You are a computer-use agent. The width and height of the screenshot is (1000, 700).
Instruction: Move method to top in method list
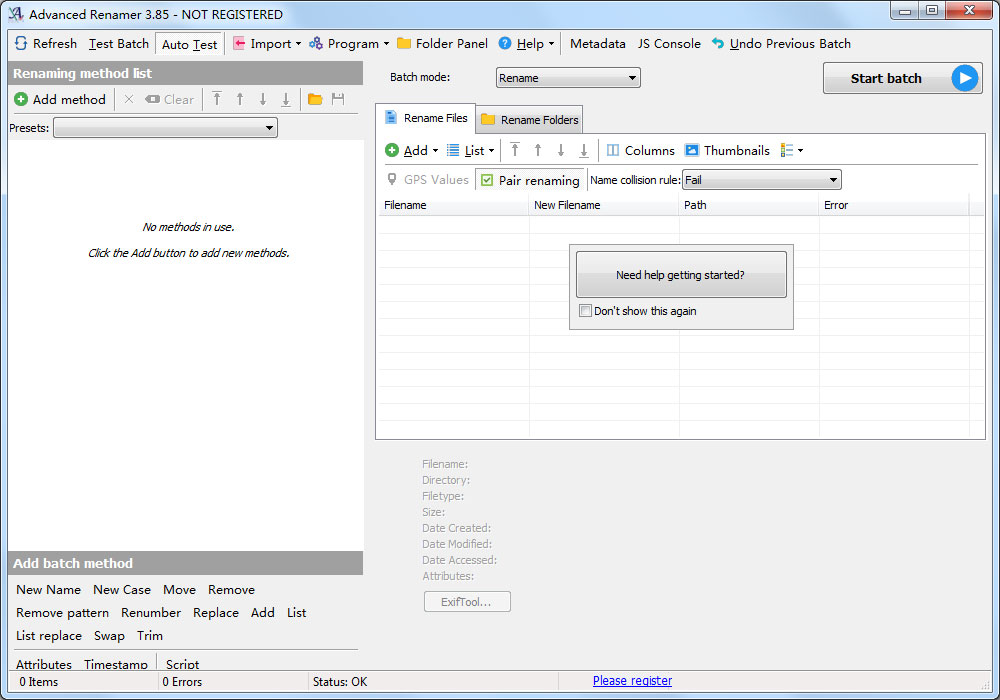[x=217, y=99]
